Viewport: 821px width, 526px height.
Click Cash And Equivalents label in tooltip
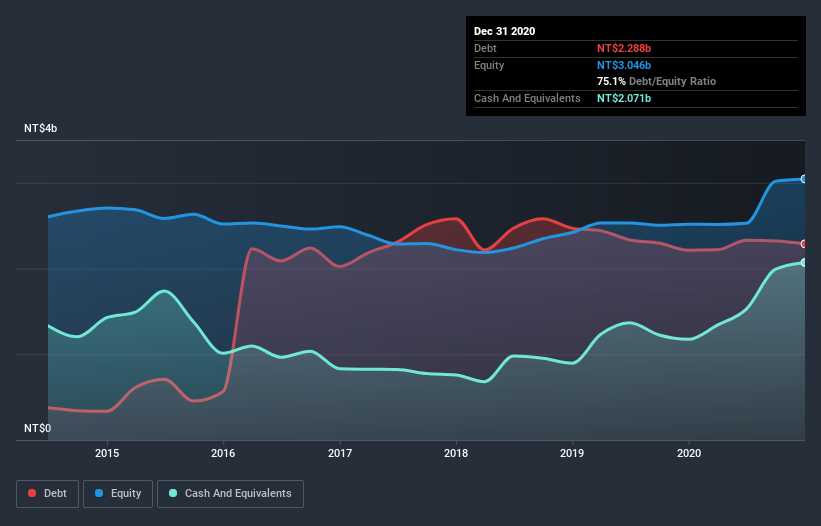tap(527, 98)
